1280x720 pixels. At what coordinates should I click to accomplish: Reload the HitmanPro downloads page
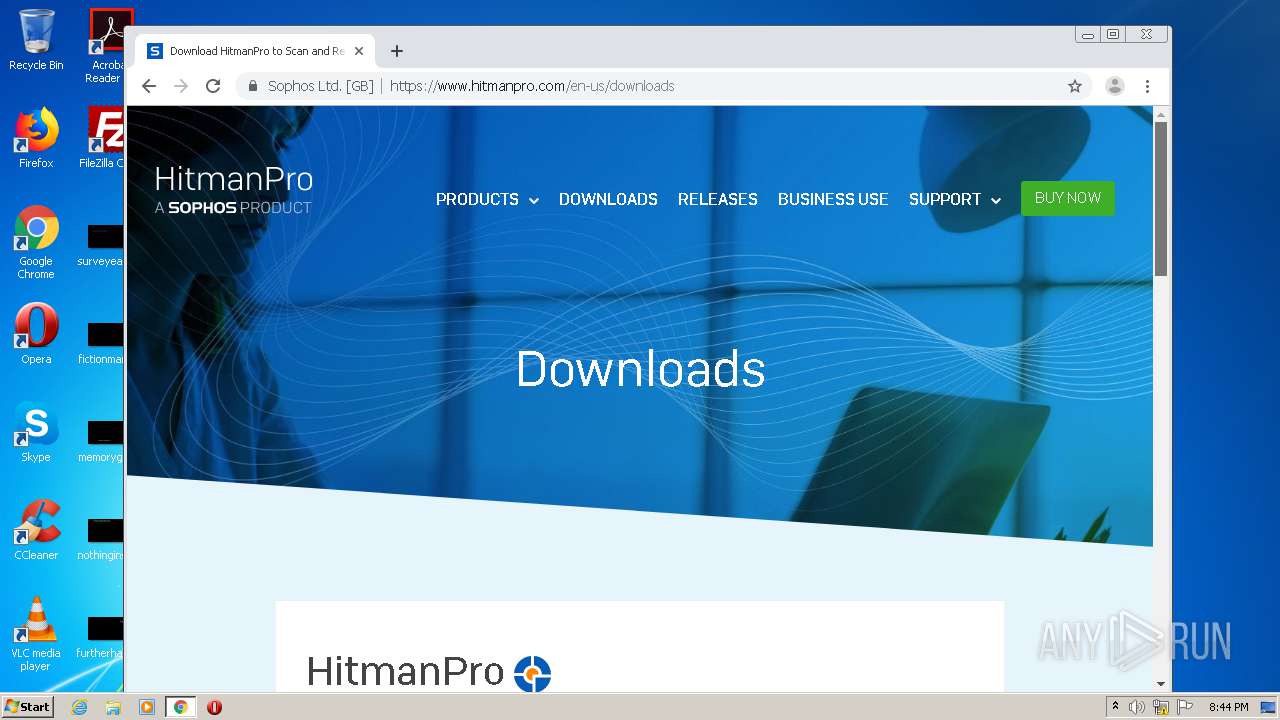click(213, 86)
